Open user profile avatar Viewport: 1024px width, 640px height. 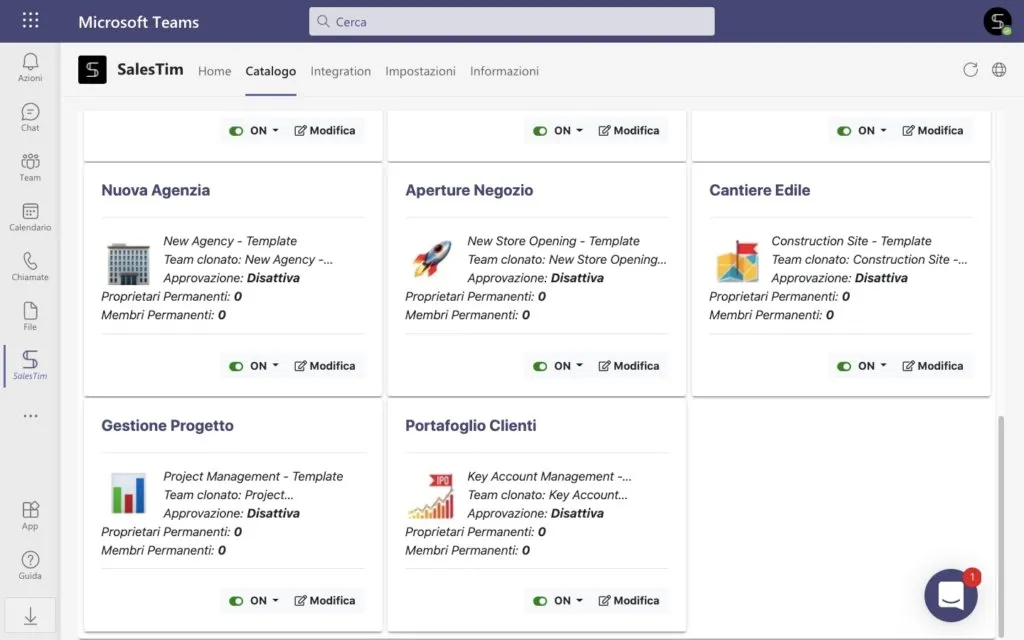(x=997, y=22)
